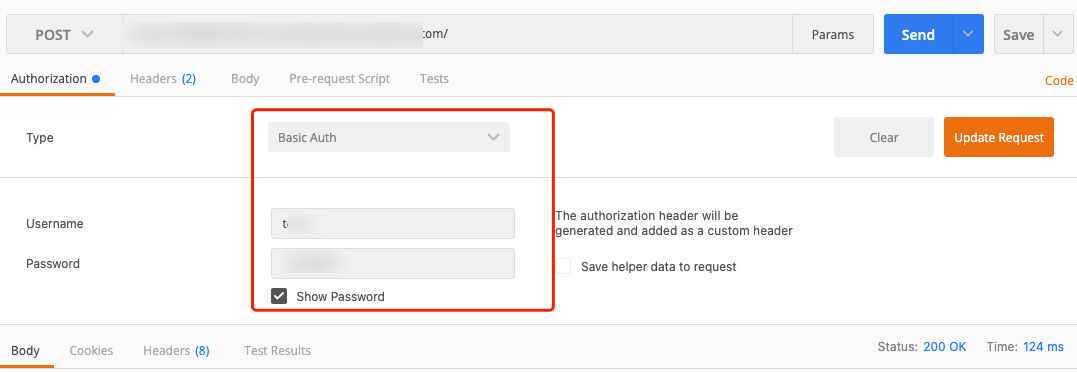Viewport: 1077px width, 372px height.
Task: Open the Params editor
Action: point(832,34)
